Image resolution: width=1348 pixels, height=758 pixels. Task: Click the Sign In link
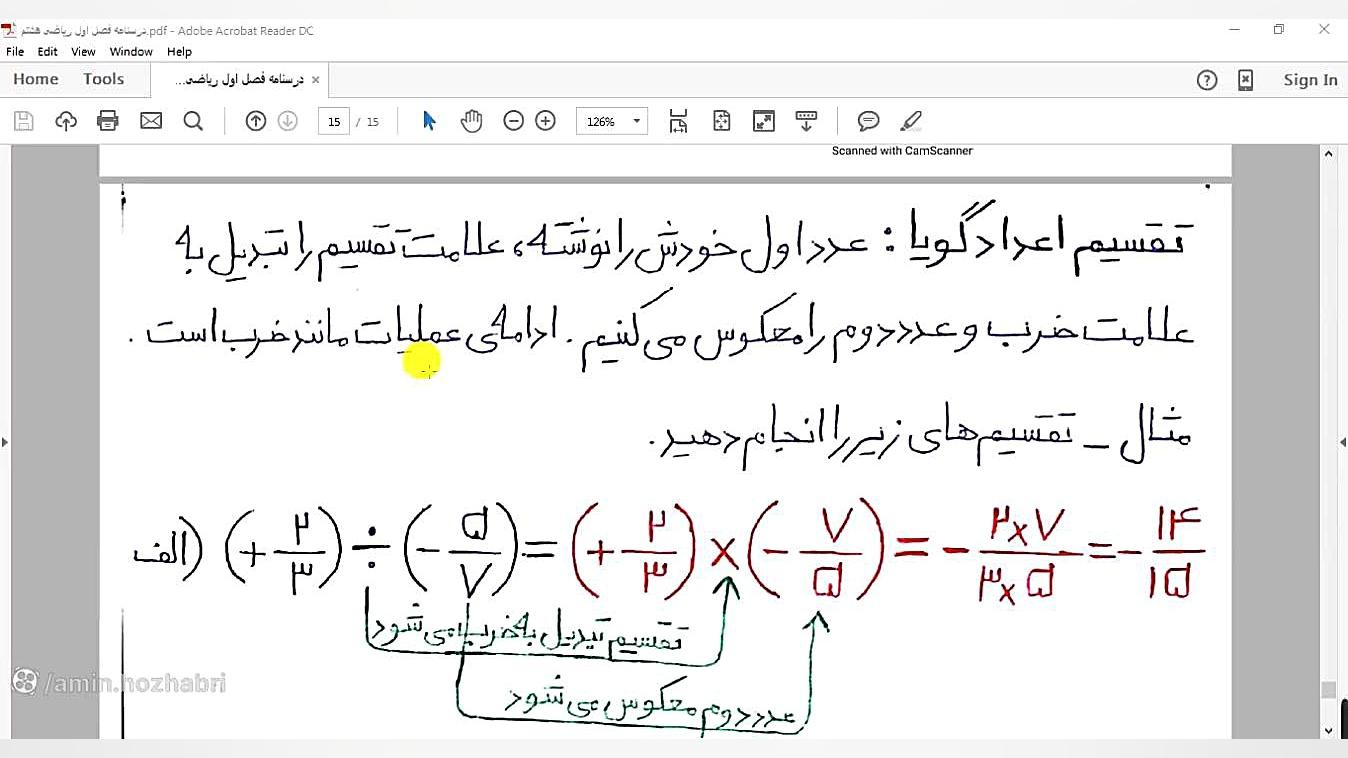(x=1310, y=80)
